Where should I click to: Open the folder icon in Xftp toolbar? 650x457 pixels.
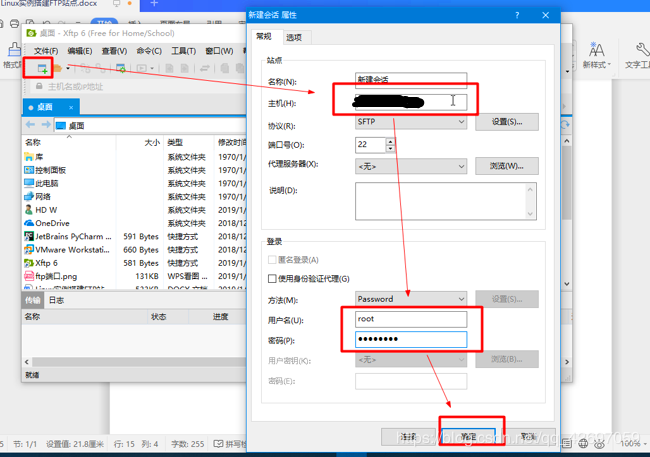click(58, 68)
